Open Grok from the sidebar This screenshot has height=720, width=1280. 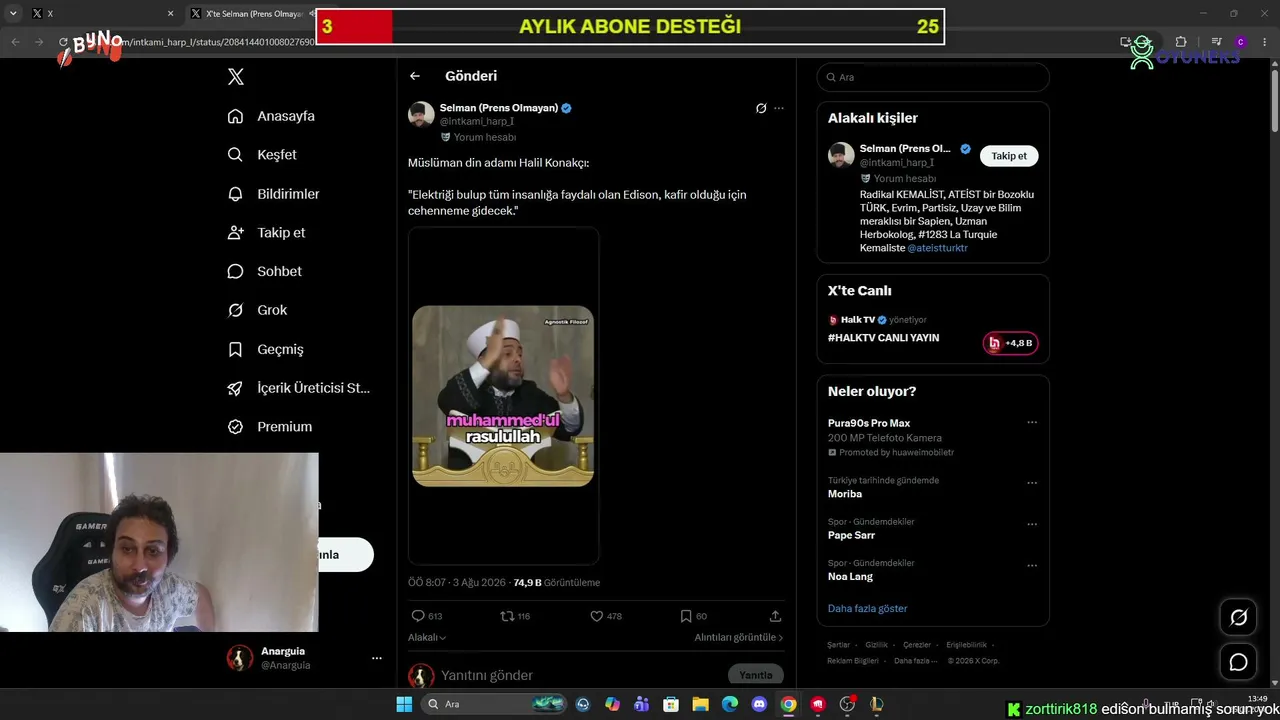click(257, 310)
